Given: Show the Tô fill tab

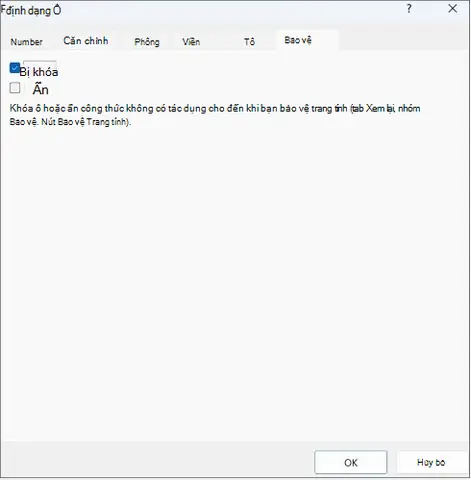Looking at the screenshot, I should pyautogui.click(x=249, y=42).
